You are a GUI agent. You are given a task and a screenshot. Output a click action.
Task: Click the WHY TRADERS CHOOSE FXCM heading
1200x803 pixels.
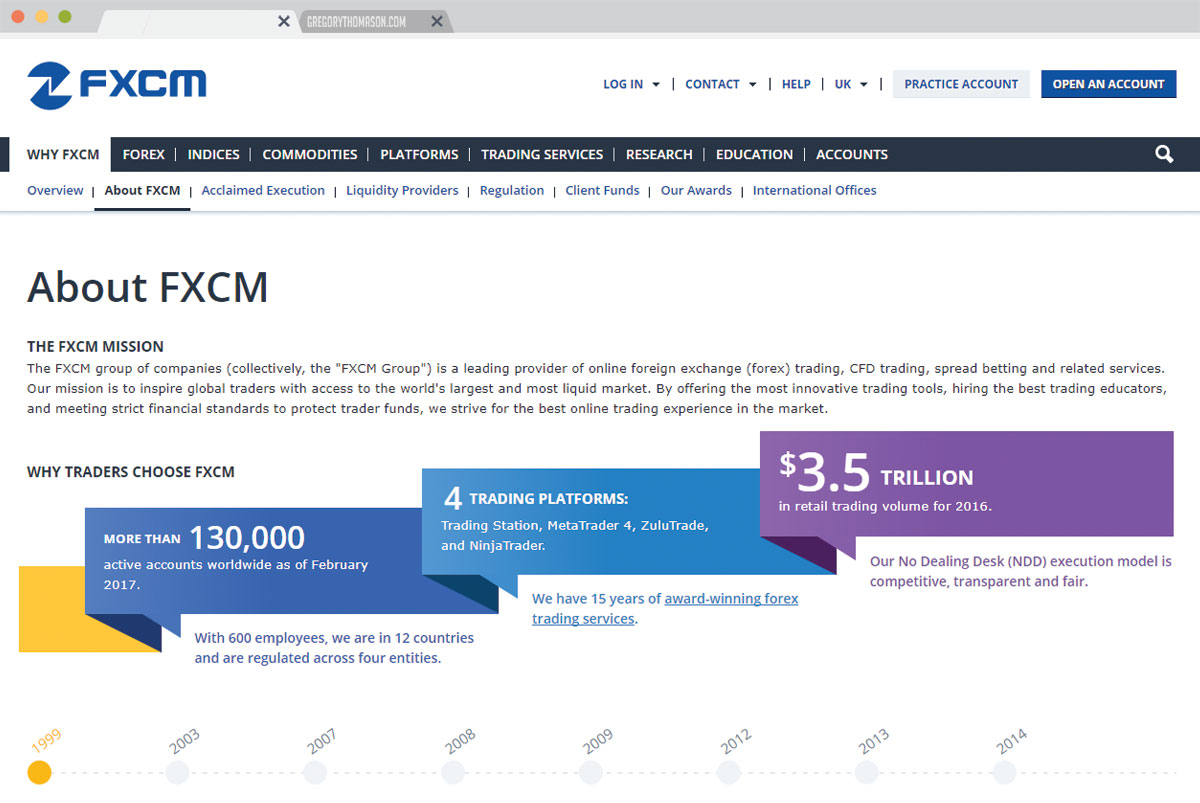pyautogui.click(x=131, y=472)
